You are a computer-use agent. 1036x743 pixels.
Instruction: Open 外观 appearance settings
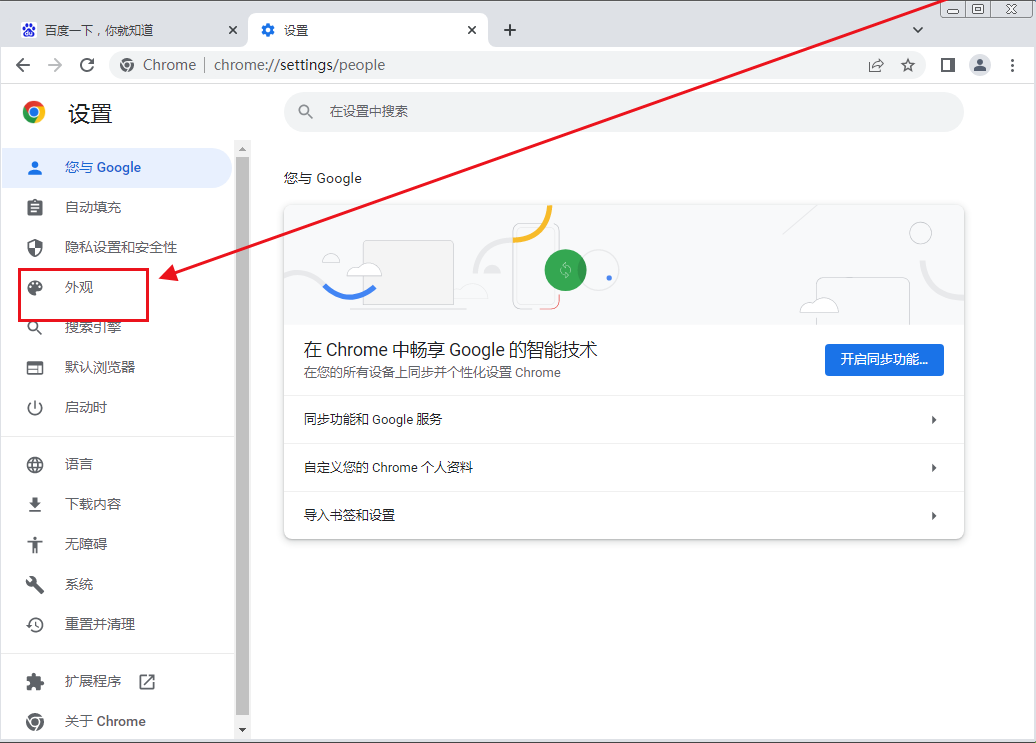(117, 287)
